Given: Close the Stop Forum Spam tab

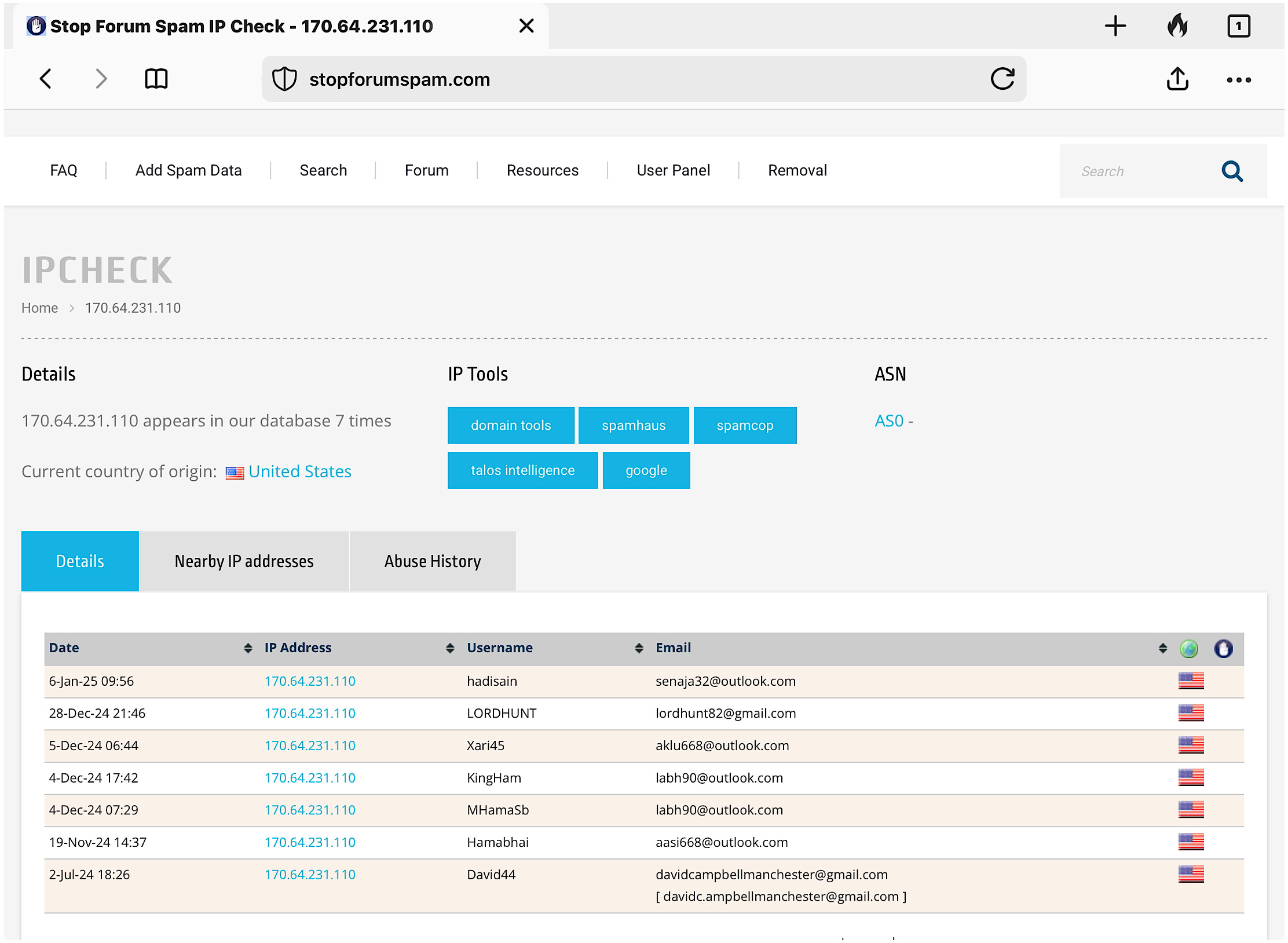Looking at the screenshot, I should [526, 26].
